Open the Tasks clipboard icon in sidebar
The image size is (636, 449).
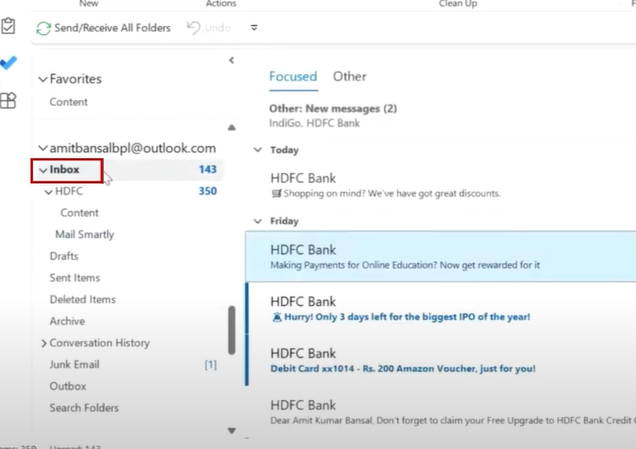pos(8,26)
